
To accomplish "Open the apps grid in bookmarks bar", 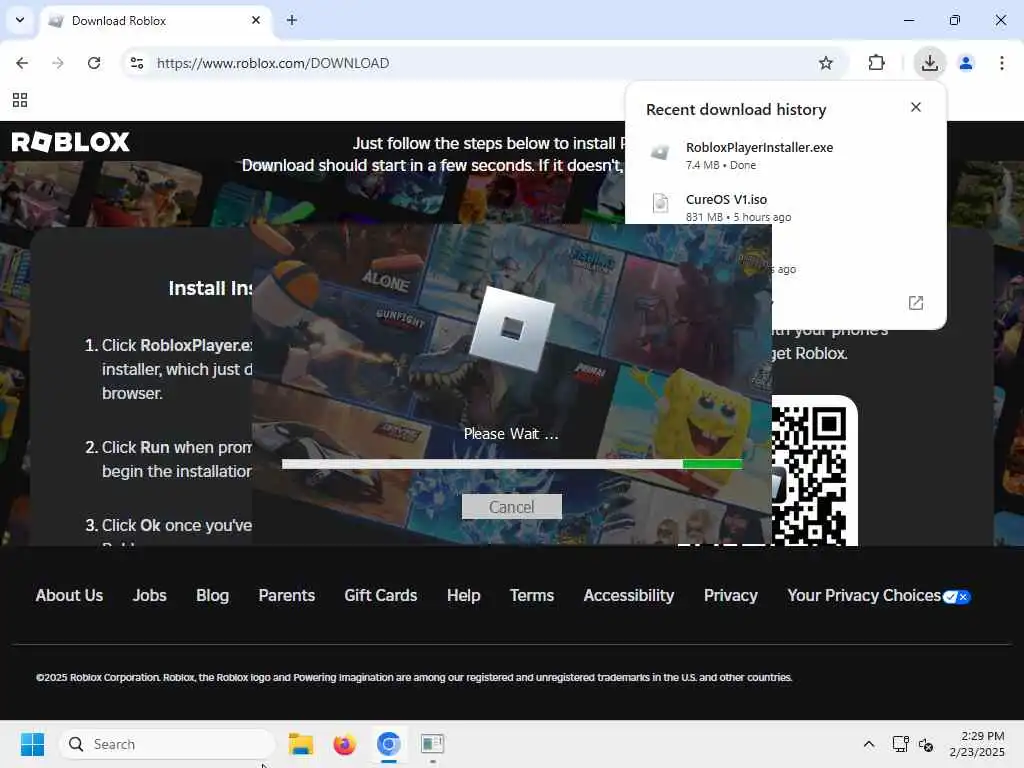I will [20, 100].
